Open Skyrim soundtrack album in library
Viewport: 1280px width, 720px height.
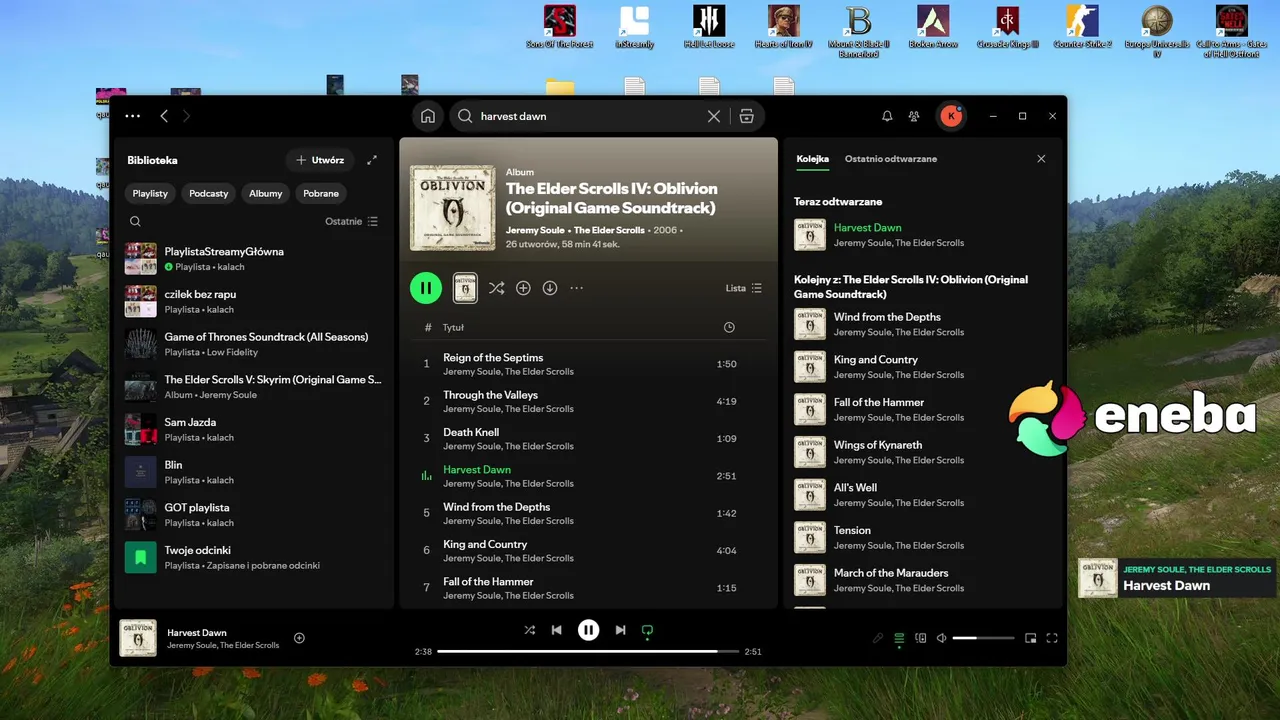point(253,387)
